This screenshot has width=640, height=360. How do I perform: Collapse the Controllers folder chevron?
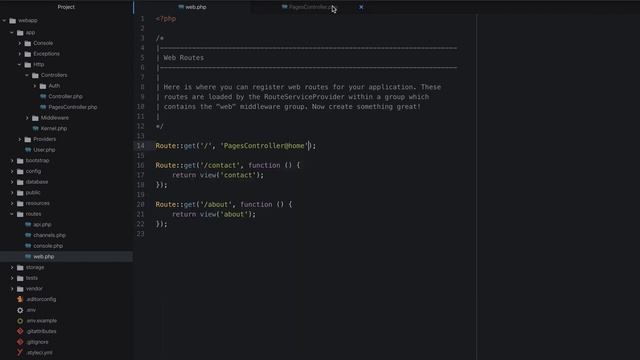point(27,75)
